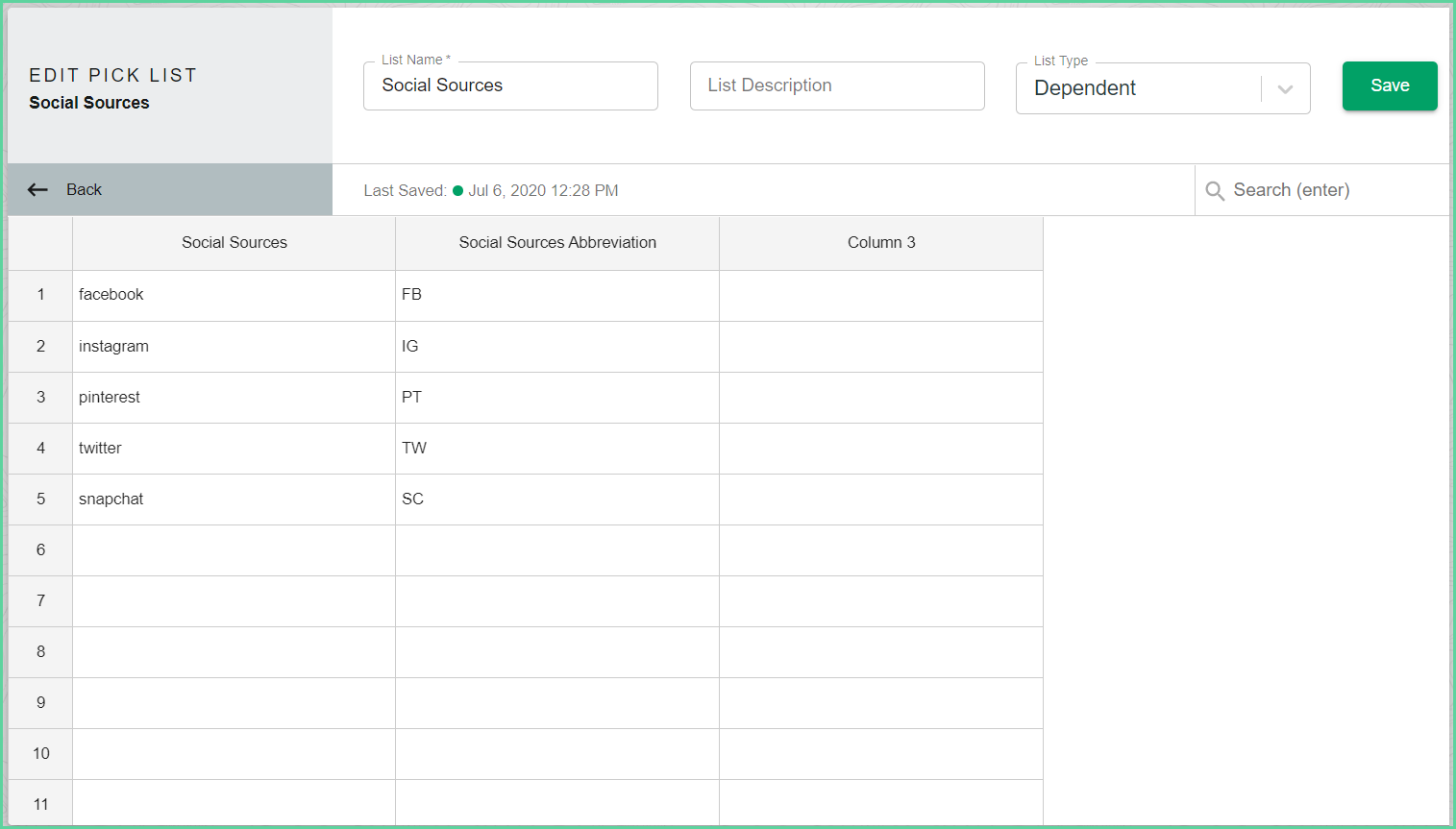Click the Back label in sidebar
The image size is (1456, 829).
point(84,190)
